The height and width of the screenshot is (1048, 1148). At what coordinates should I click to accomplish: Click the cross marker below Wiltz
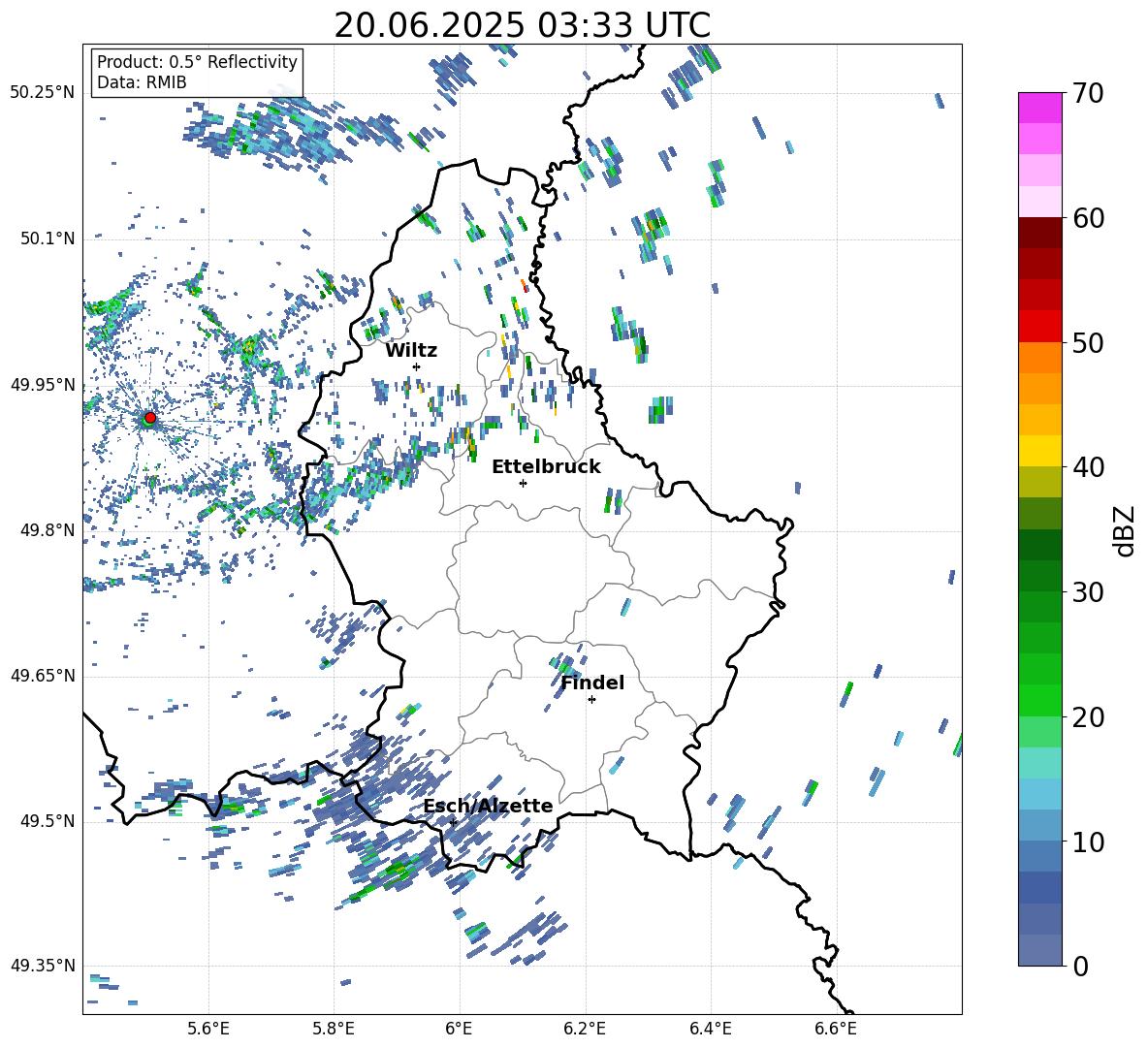[417, 366]
